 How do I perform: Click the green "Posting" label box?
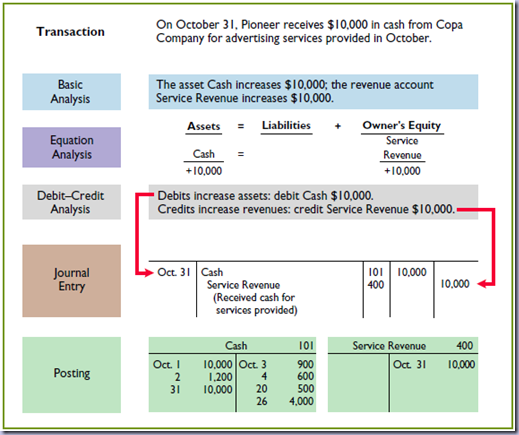pyautogui.click(x=71, y=375)
